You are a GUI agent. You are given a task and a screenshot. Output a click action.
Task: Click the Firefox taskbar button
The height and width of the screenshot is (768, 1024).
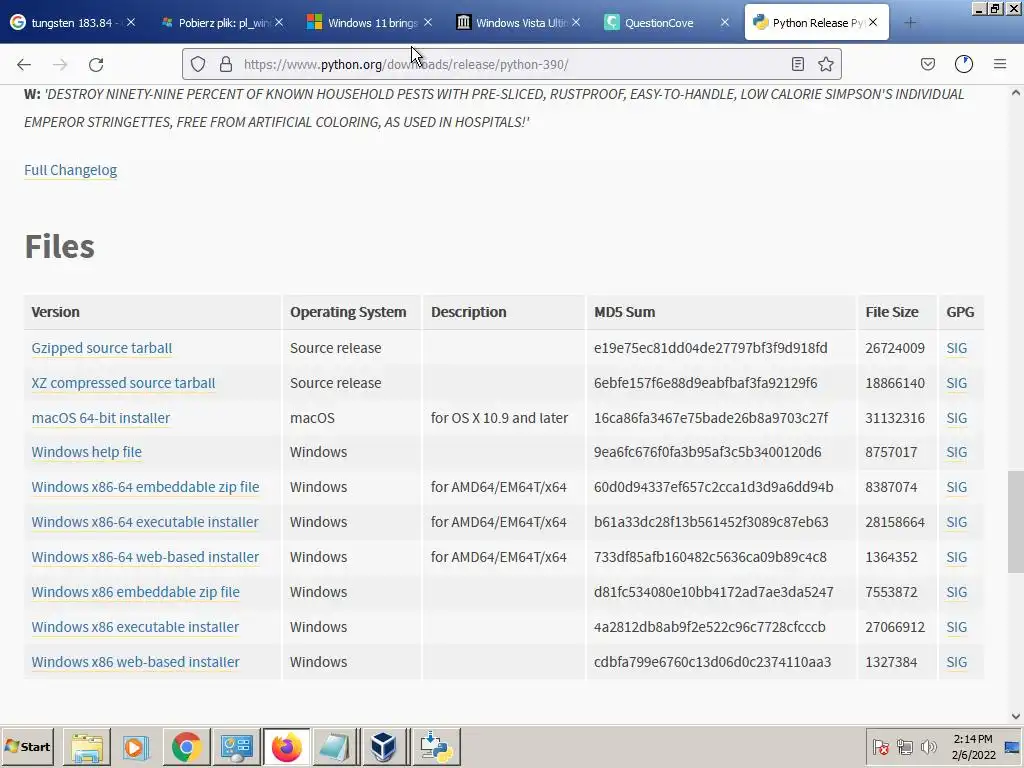click(286, 747)
